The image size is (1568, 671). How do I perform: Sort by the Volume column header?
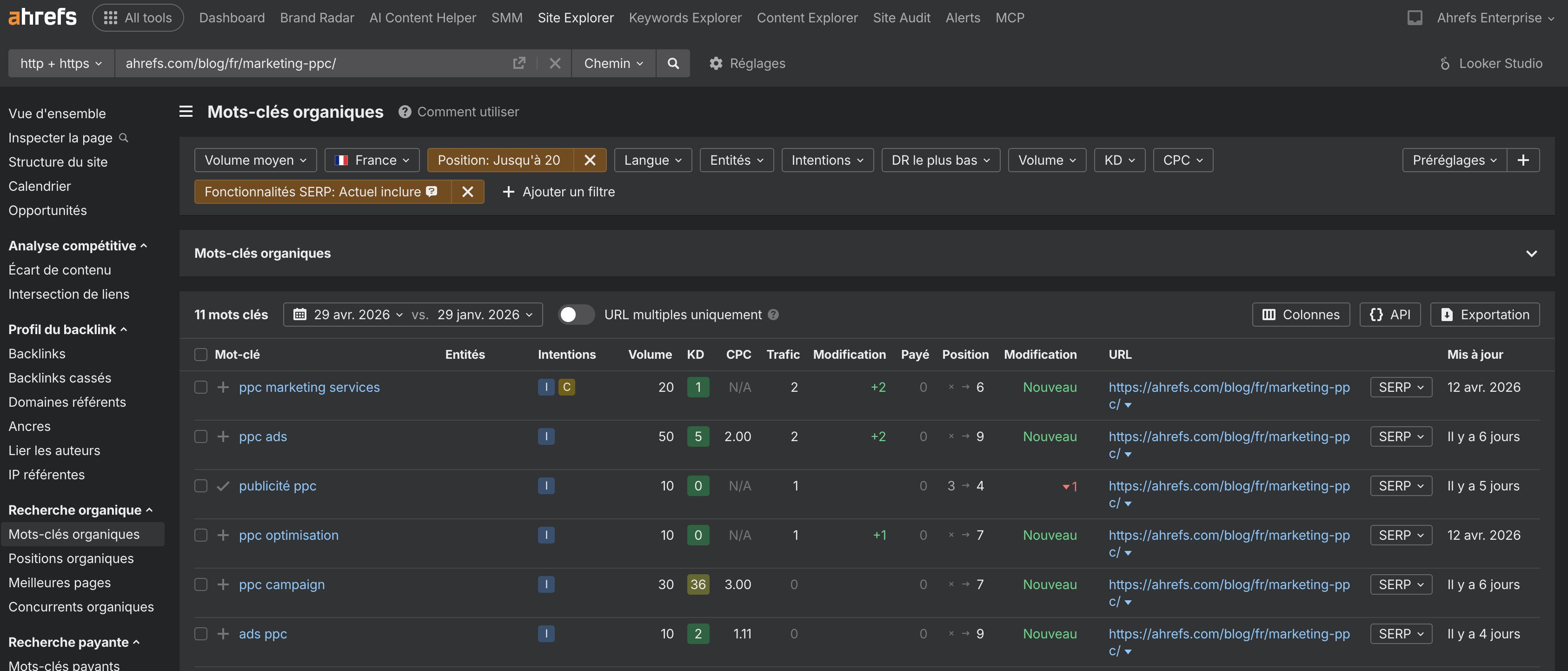(x=650, y=355)
